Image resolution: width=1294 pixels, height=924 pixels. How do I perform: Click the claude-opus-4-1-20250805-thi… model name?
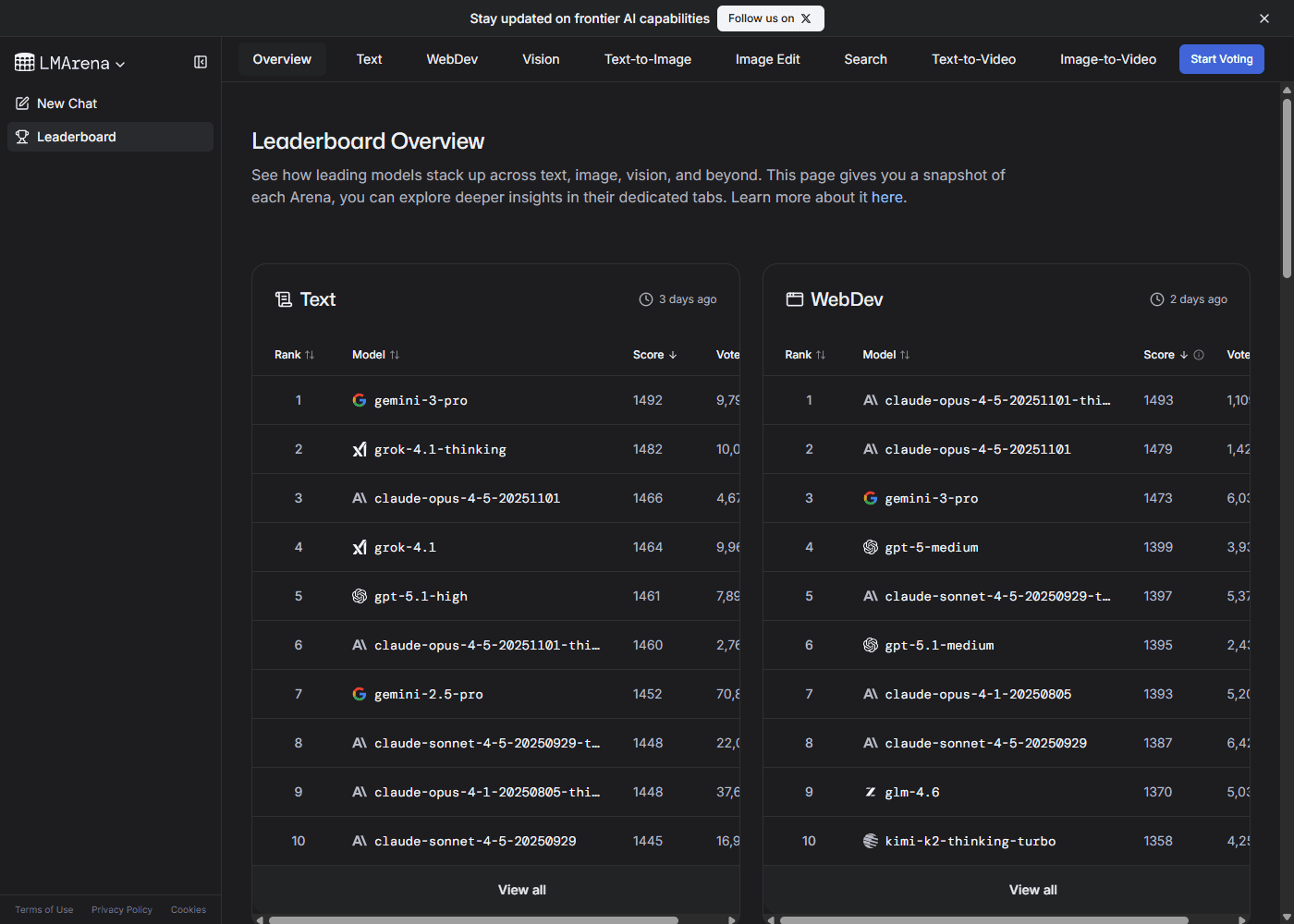[487, 792]
